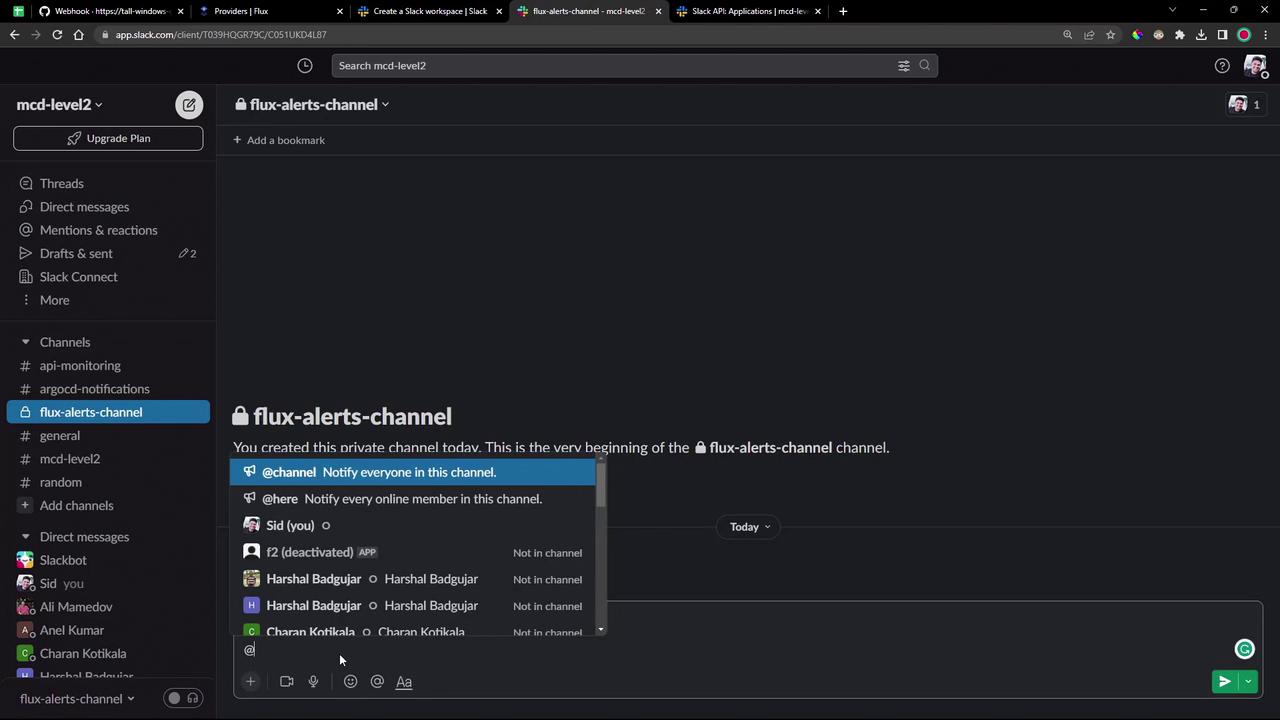Image resolution: width=1280 pixels, height=720 pixels.
Task: Switch to the Webhook GitHub tab
Action: (109, 11)
